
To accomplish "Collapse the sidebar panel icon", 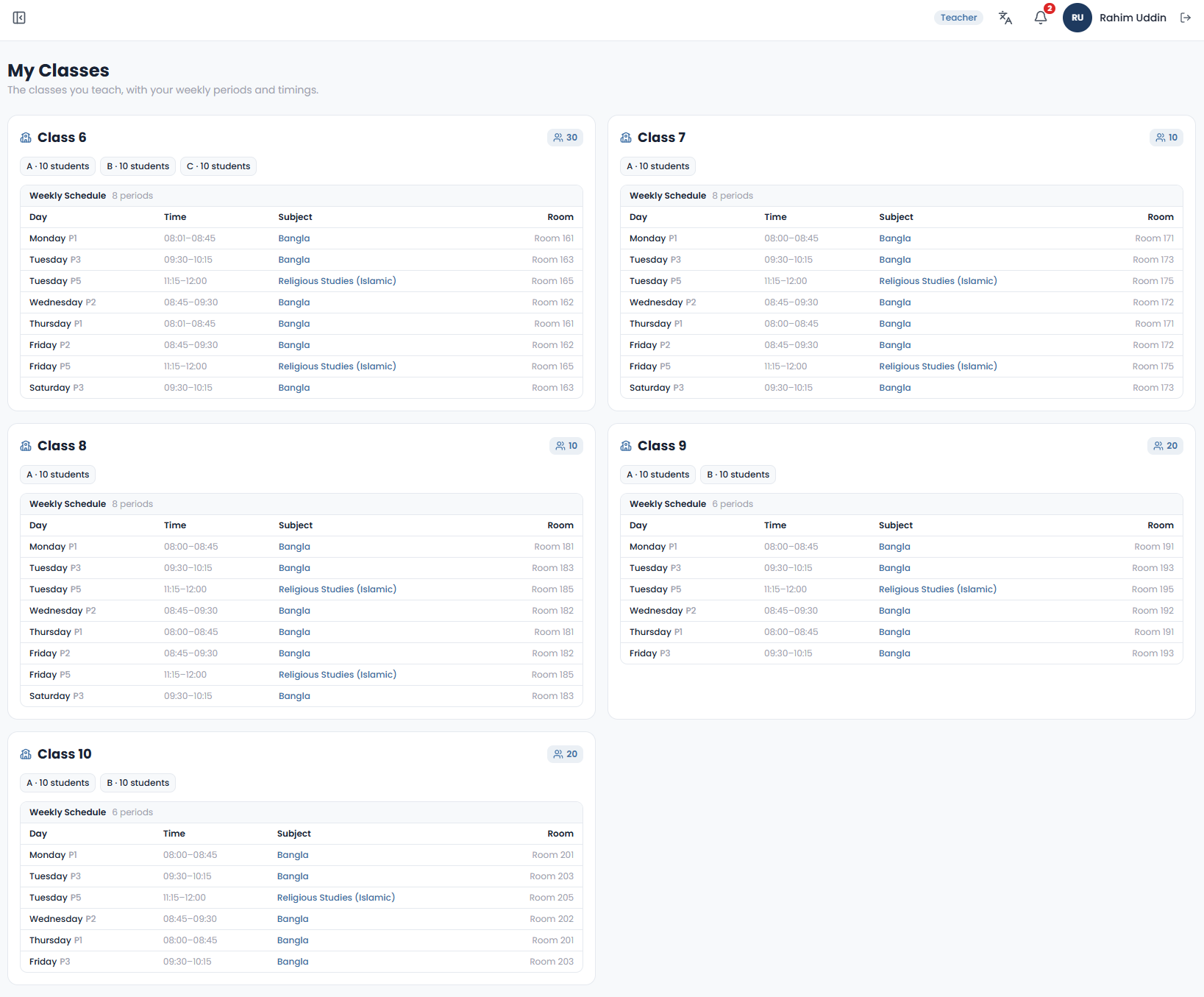I will point(19,18).
